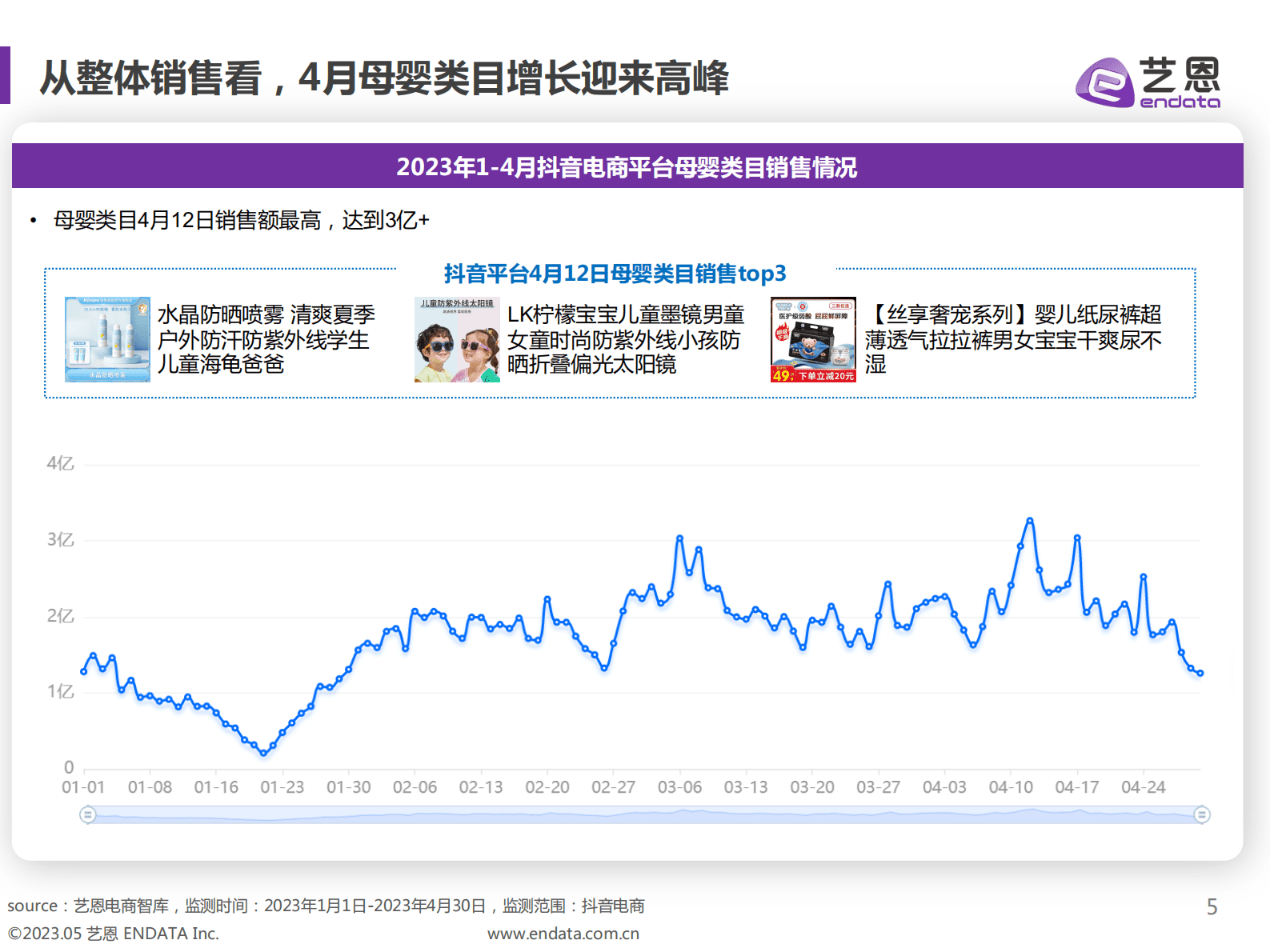
Task: Click the x-axis date label 04-10
Action: pyautogui.click(x=1011, y=787)
